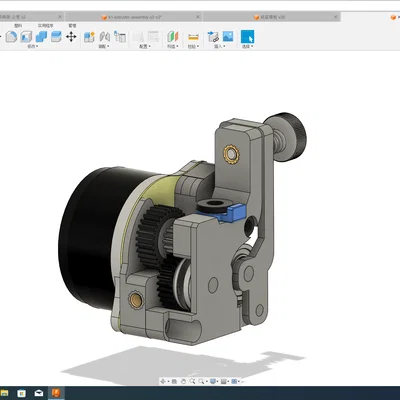This screenshot has width=400, height=400.
Task: Switch to k1-extruder assembly document tab
Action: [133, 17]
